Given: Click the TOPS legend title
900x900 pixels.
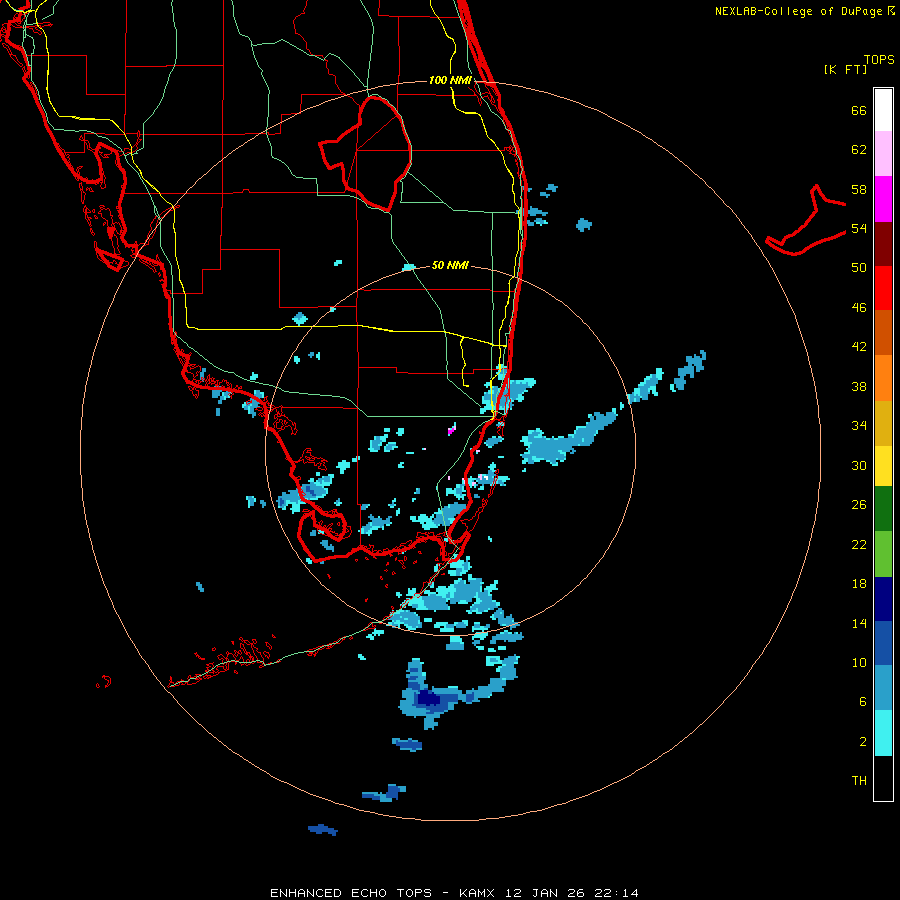Looking at the screenshot, I should [879, 59].
